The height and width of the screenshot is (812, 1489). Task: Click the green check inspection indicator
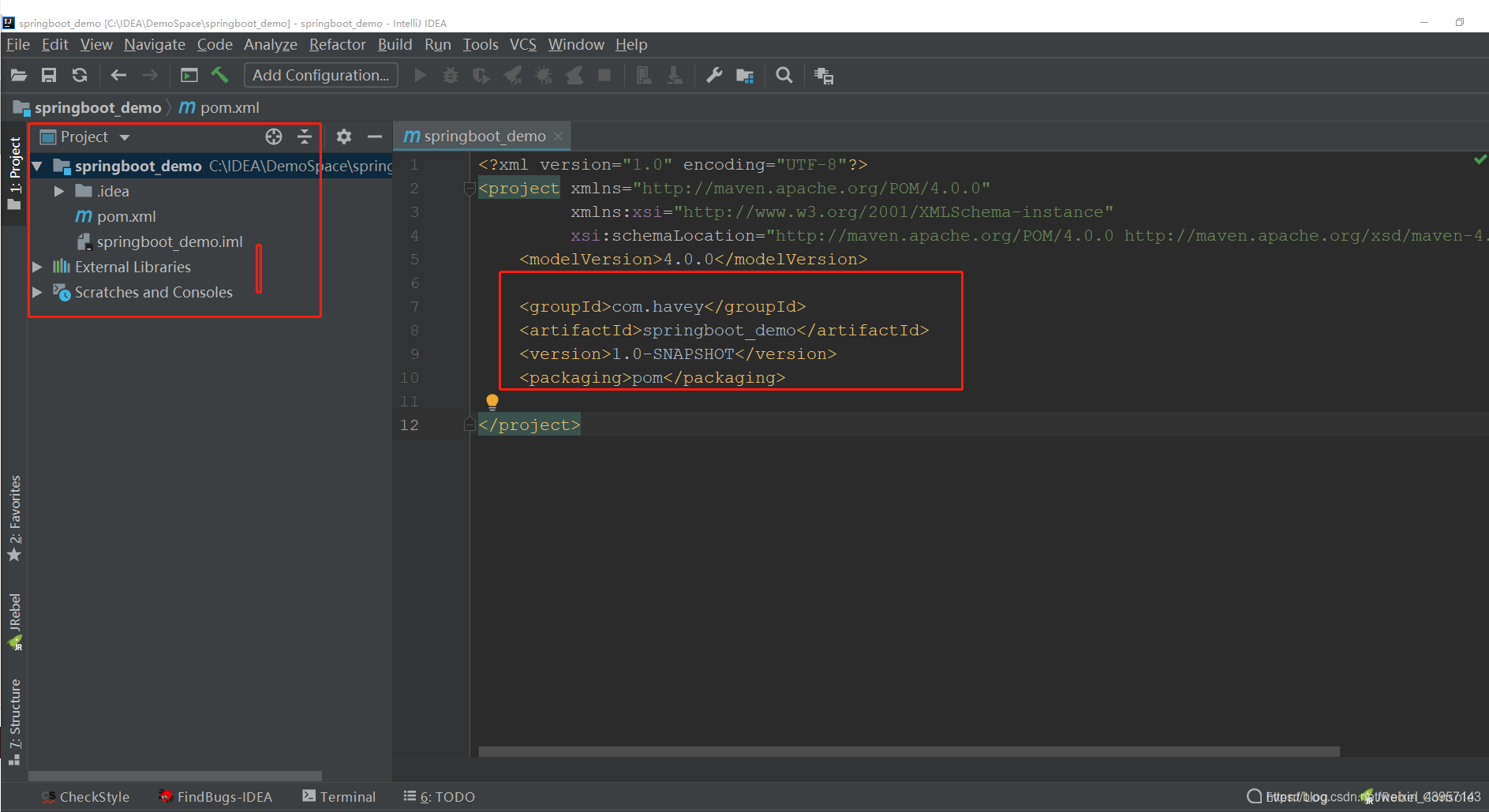(x=1480, y=159)
